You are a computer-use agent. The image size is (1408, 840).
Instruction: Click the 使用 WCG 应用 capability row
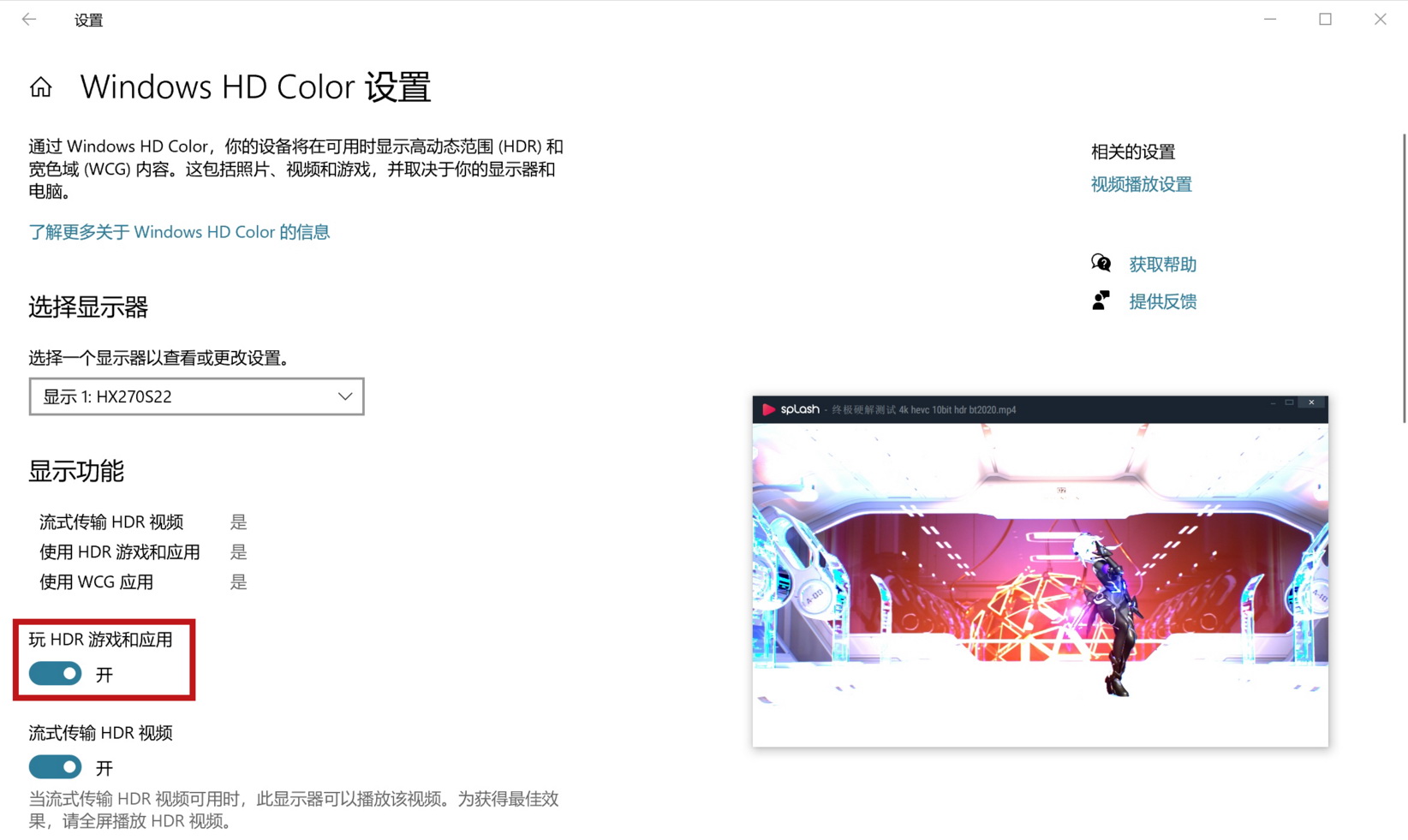[143, 582]
